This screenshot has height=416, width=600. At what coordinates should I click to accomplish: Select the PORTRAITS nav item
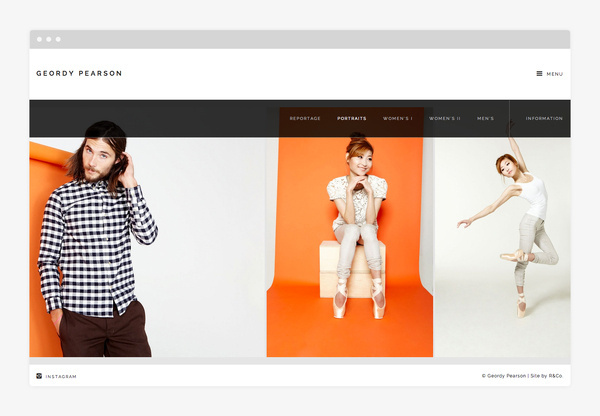352,119
